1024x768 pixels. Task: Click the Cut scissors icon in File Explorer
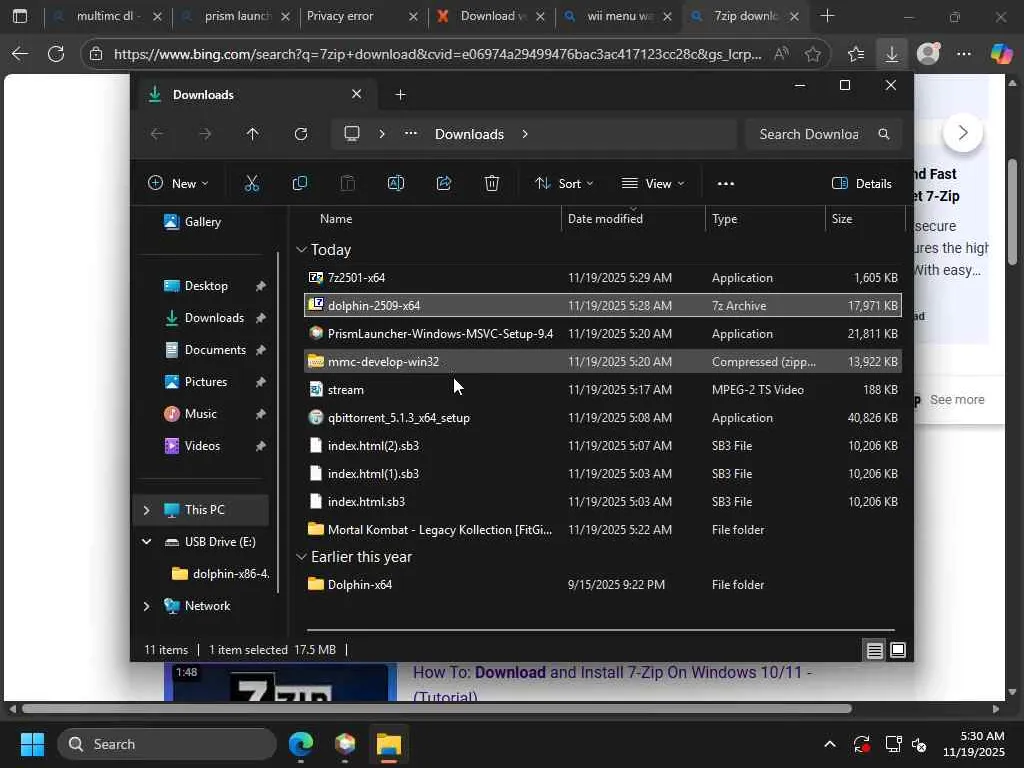click(251, 184)
